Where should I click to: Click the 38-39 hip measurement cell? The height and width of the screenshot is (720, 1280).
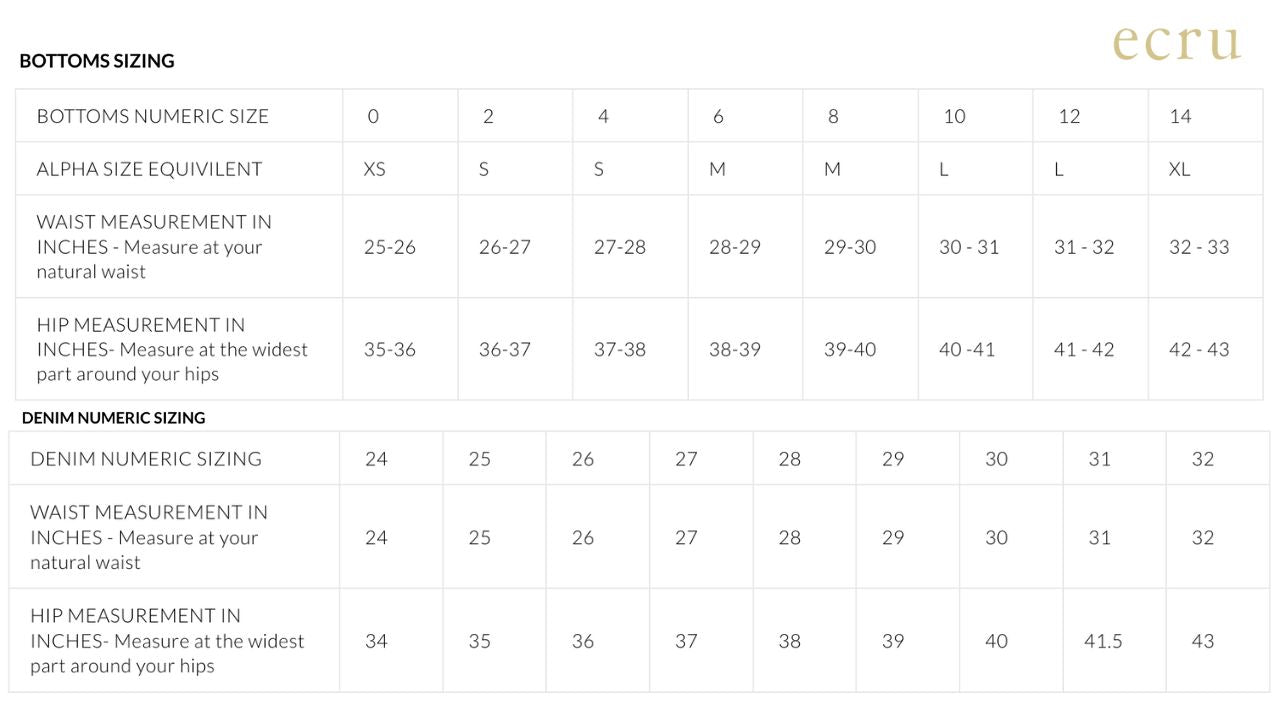pyautogui.click(x=735, y=349)
